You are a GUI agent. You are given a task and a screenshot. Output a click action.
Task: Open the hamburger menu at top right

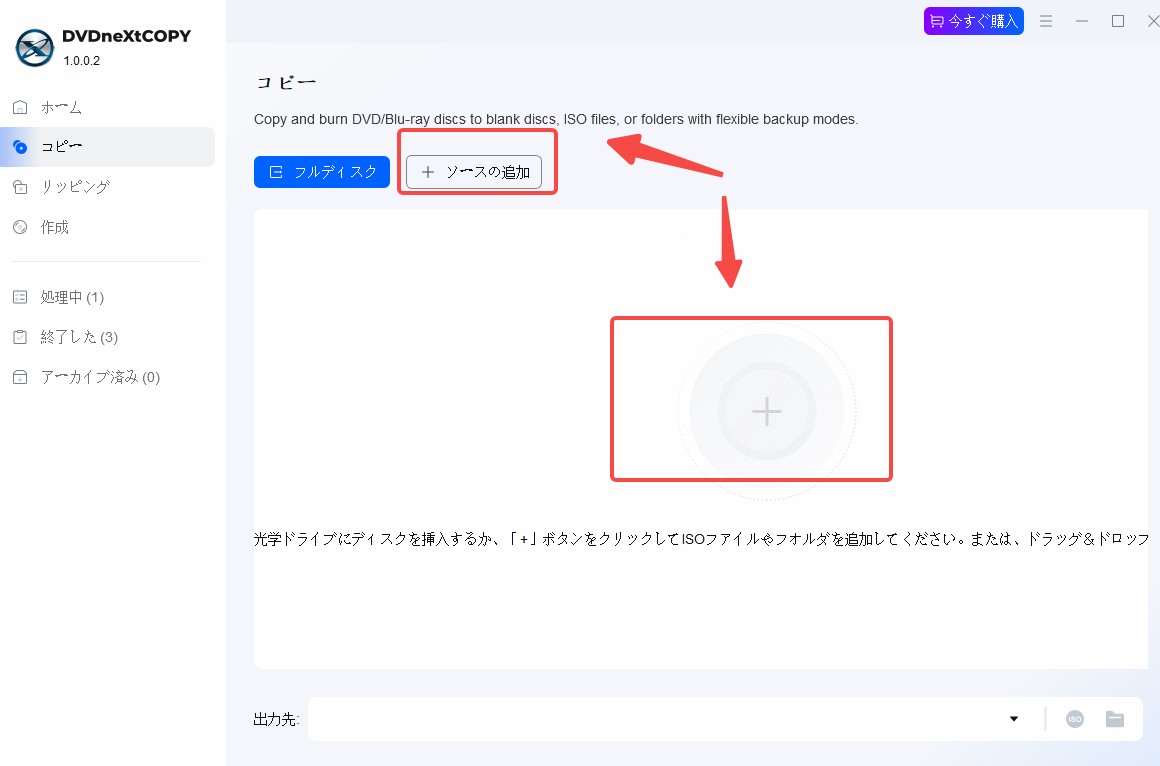(1046, 21)
